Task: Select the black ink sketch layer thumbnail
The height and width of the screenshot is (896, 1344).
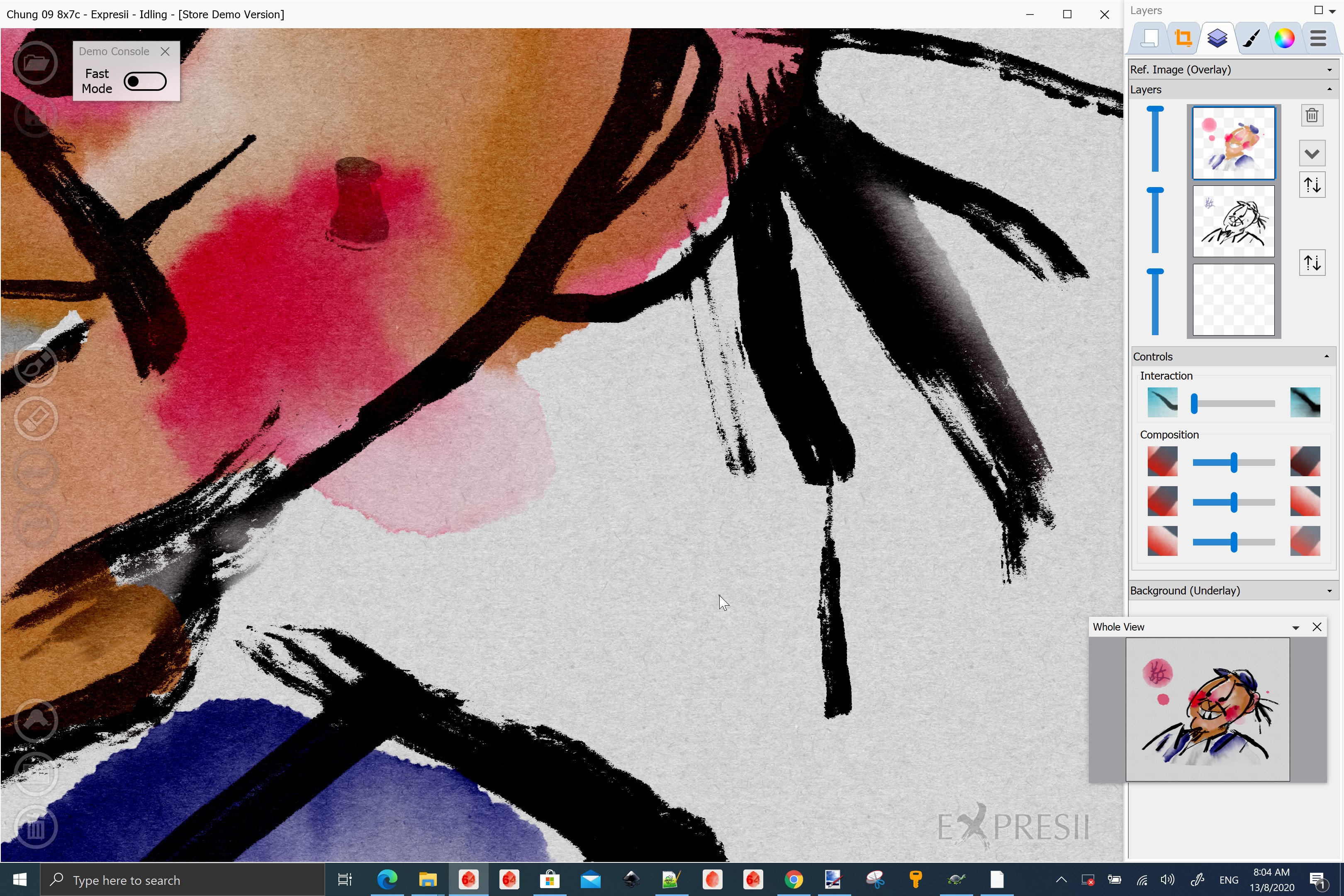Action: (x=1233, y=222)
